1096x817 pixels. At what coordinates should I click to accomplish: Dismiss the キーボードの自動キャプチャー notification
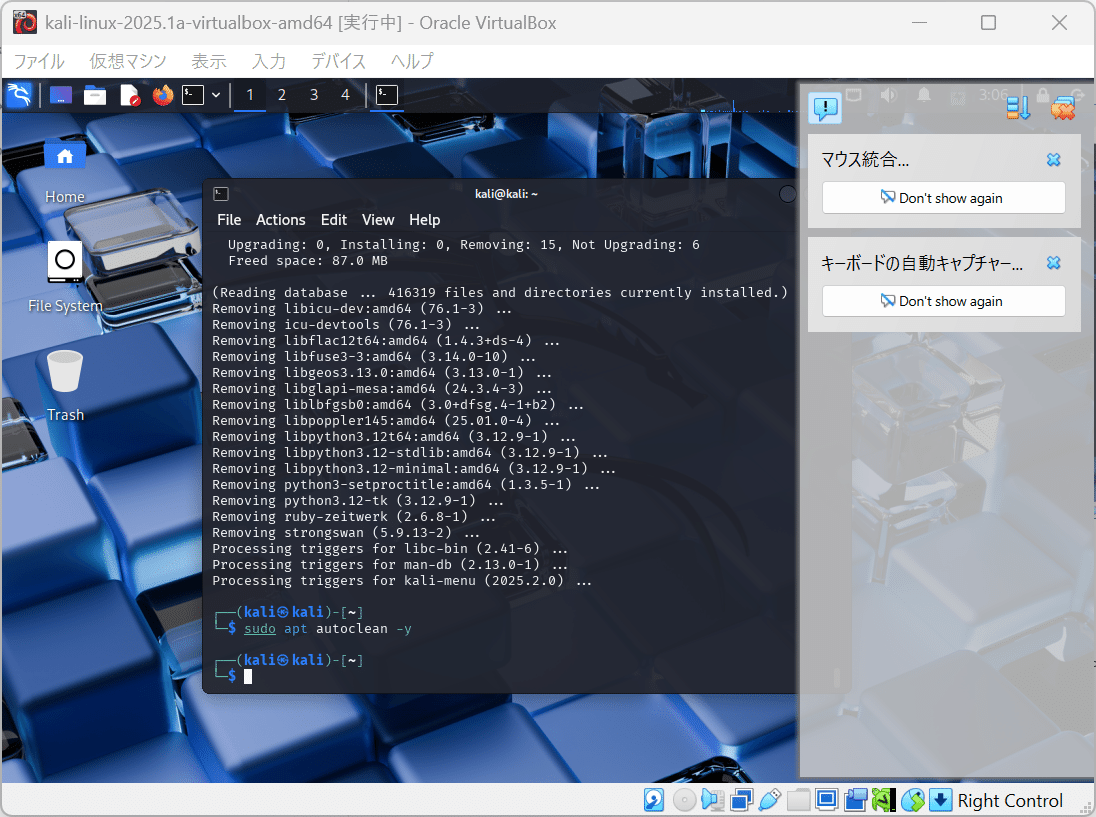[x=1053, y=263]
